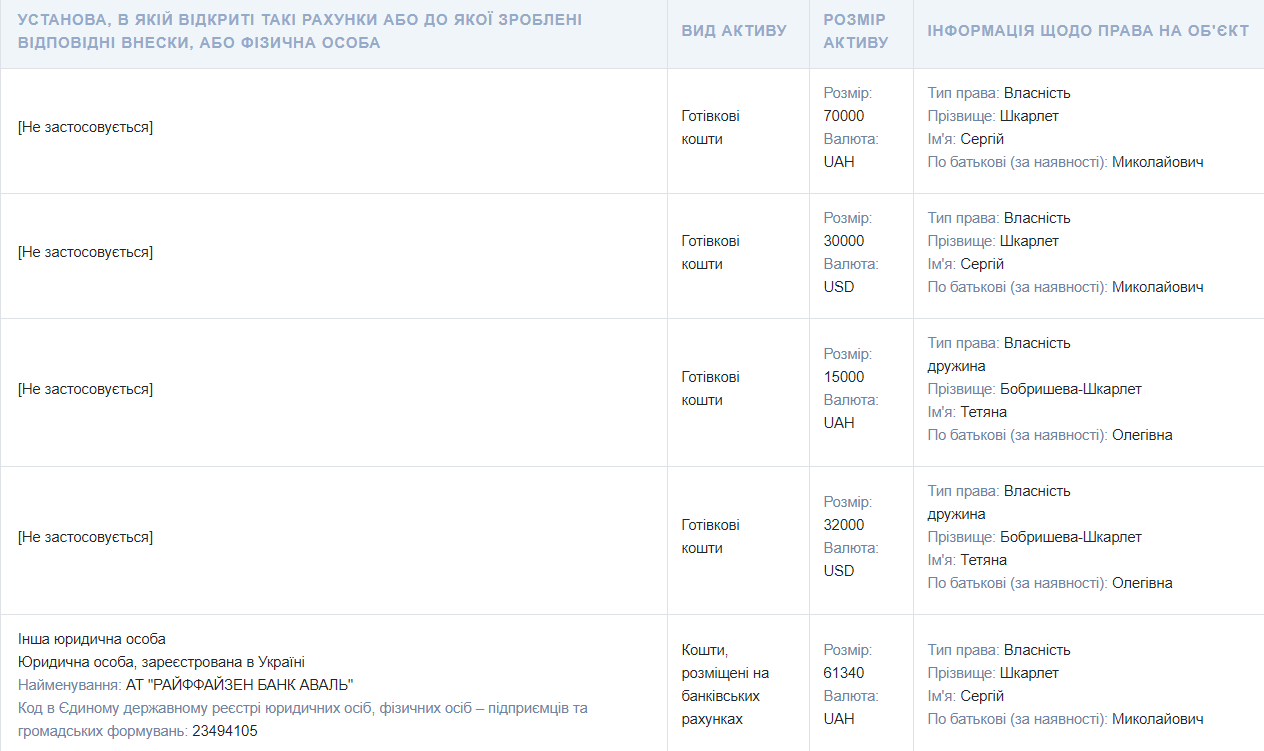Click "[Не застосовується]" in the first row

[x=85, y=128]
